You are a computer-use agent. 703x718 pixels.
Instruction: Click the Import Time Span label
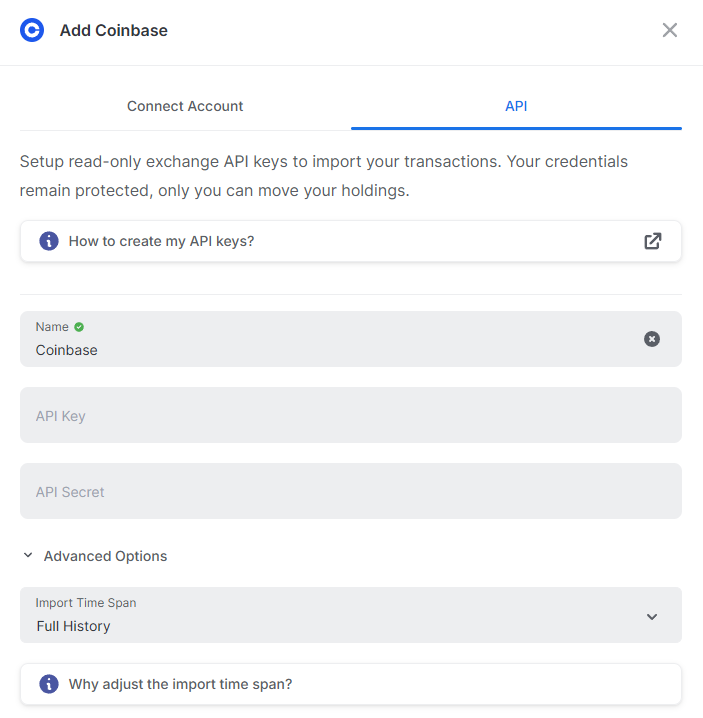point(86,603)
